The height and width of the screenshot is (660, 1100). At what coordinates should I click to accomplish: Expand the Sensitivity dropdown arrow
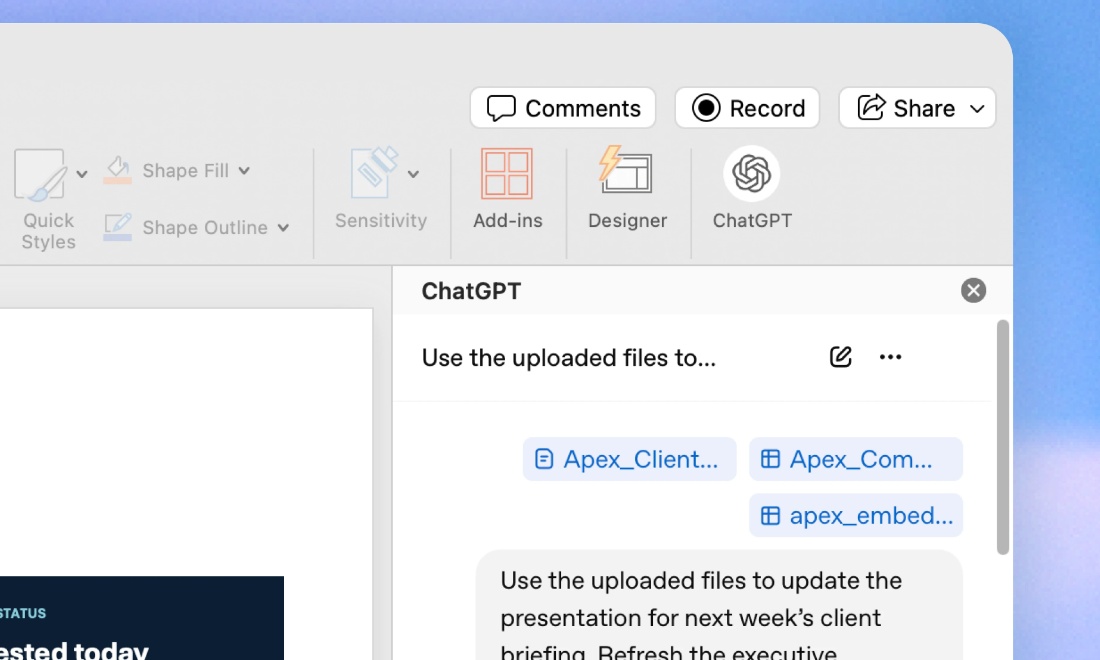(413, 174)
